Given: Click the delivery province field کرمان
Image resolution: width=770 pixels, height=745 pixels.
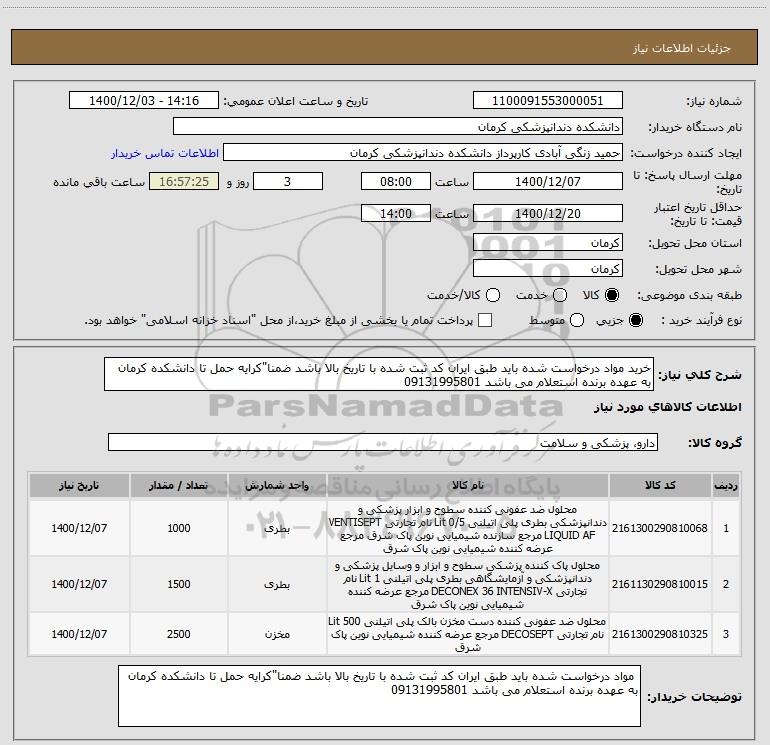Looking at the screenshot, I should click(x=548, y=242).
